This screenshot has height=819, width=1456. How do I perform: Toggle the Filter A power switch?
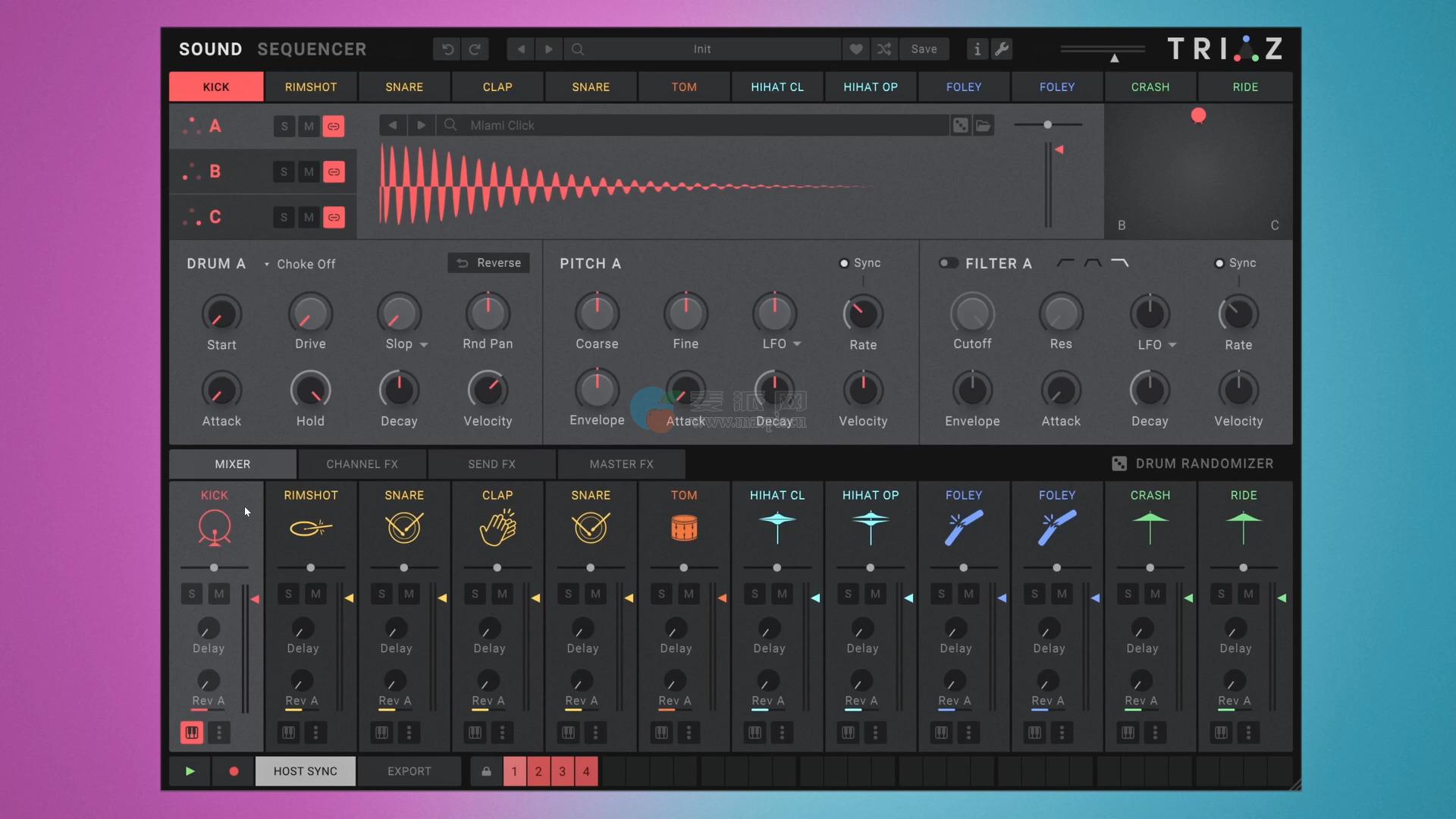tap(948, 263)
